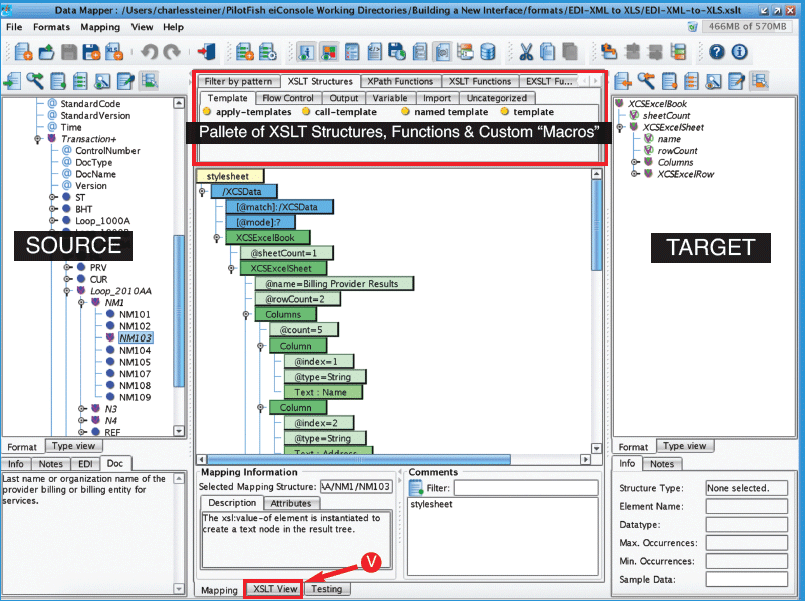The image size is (806, 601).
Task: Open the EDI tab in source panel
Action: tap(85, 464)
